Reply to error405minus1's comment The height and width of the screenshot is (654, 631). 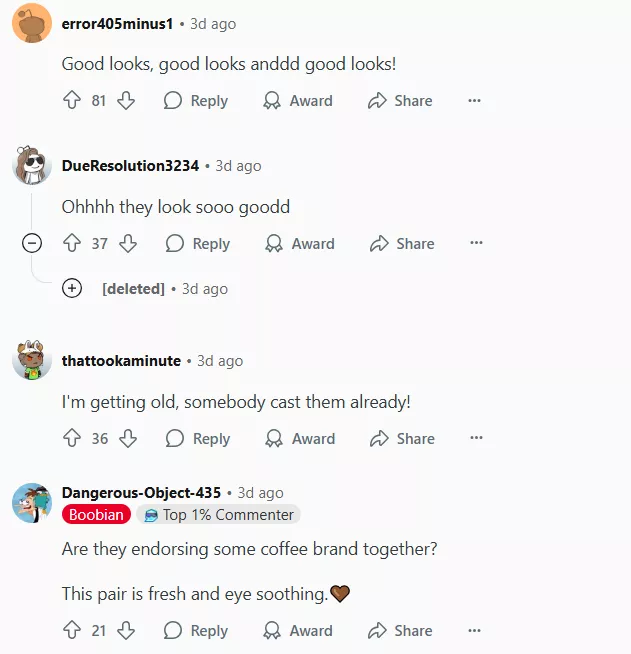pos(196,101)
